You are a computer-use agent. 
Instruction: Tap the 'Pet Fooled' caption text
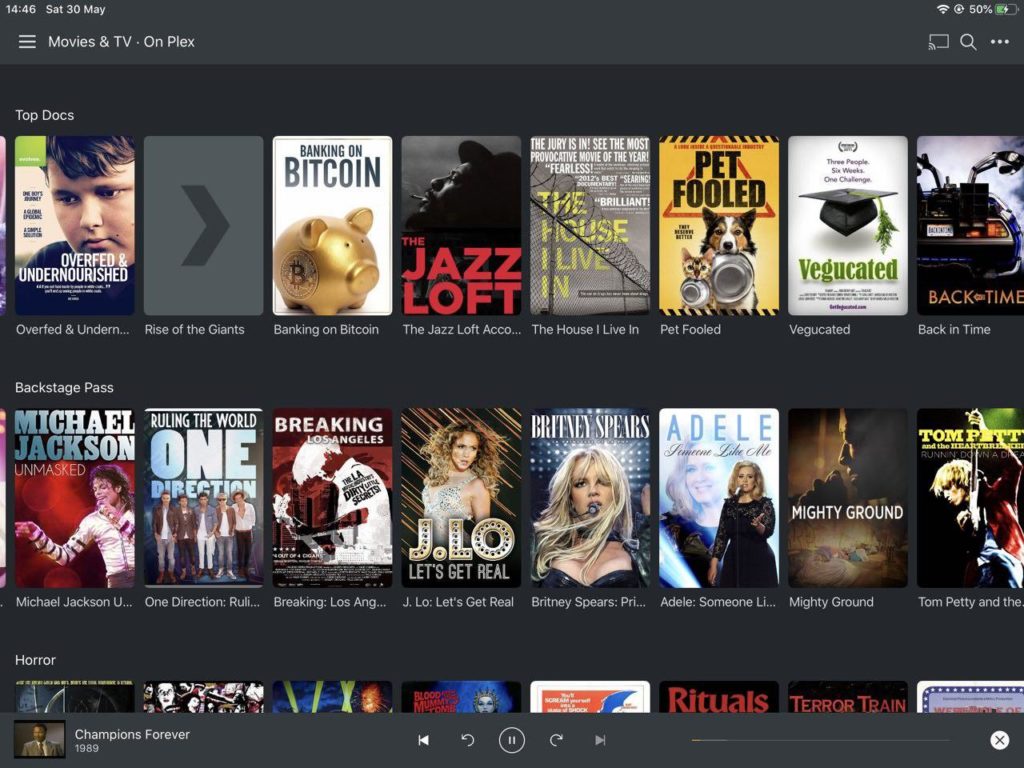(690, 330)
